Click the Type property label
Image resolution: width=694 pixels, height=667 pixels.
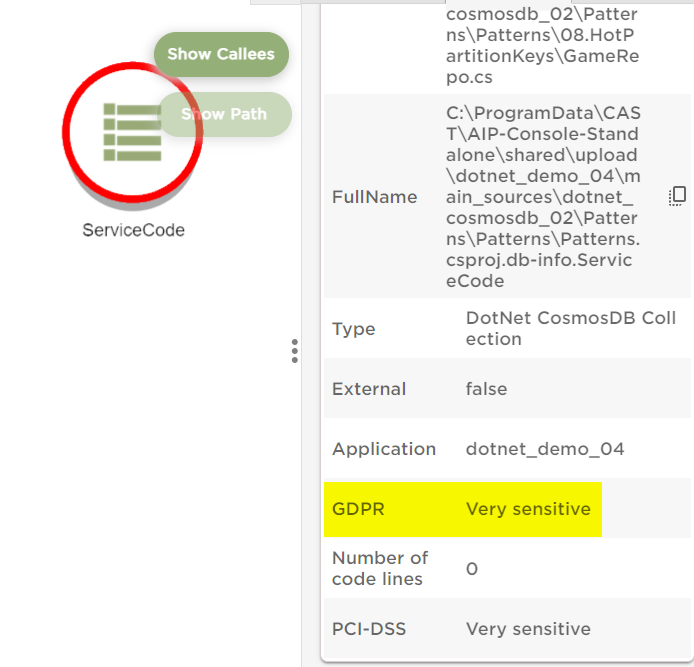(353, 329)
